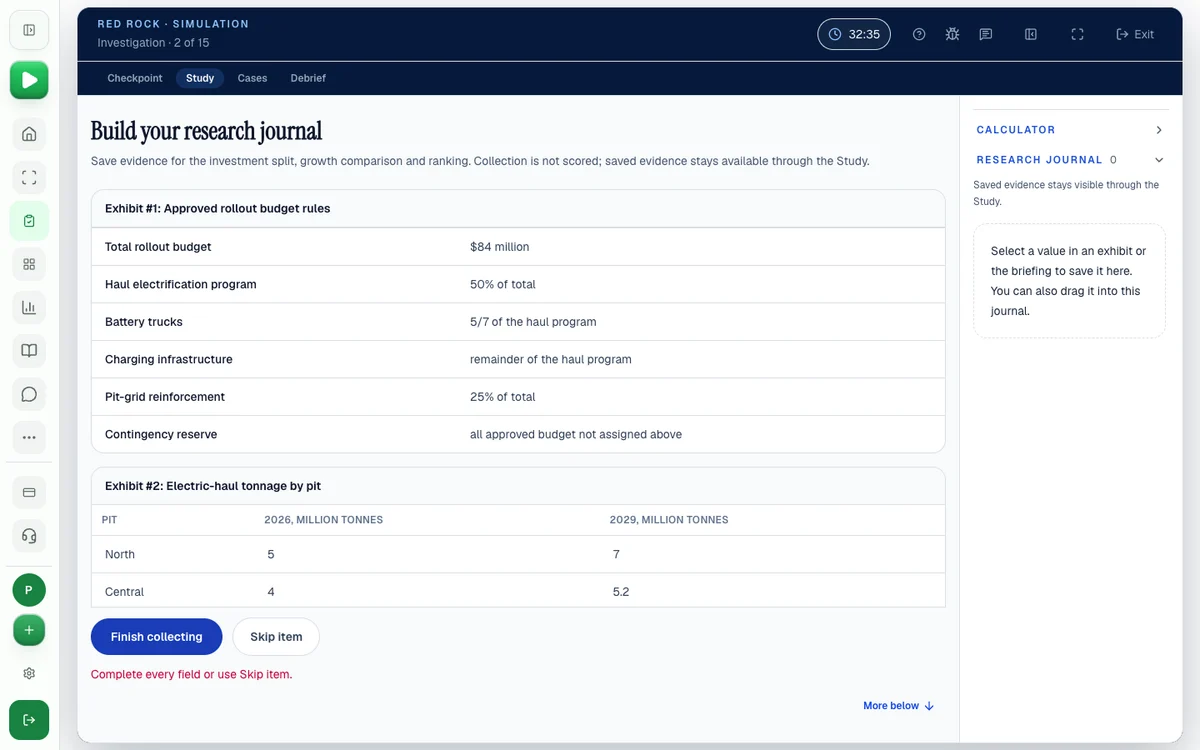1200x750 pixels.
Task: Expand the Calculator panel
Action: [x=1069, y=130]
